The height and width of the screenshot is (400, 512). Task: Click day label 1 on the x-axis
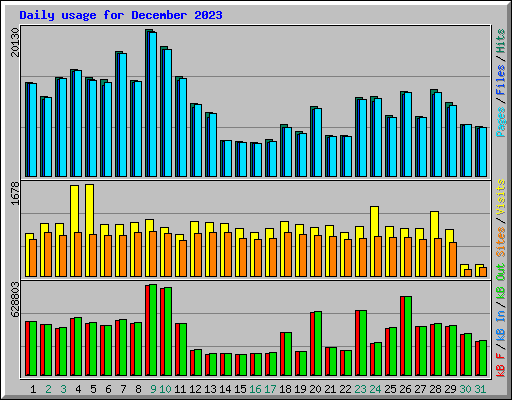pyautogui.click(x=33, y=389)
